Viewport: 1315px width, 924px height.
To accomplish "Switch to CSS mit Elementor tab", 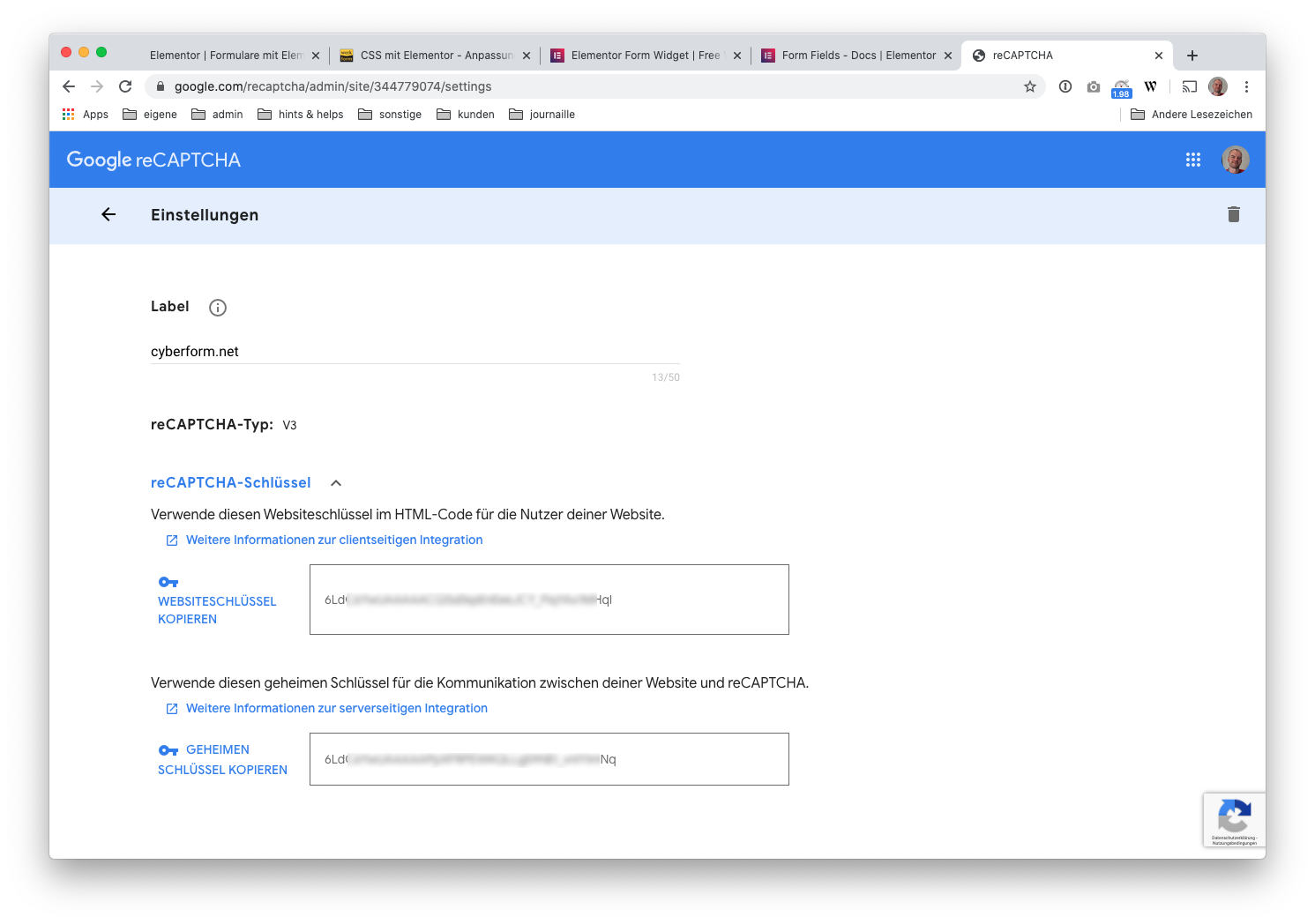I will pyautogui.click(x=436, y=56).
